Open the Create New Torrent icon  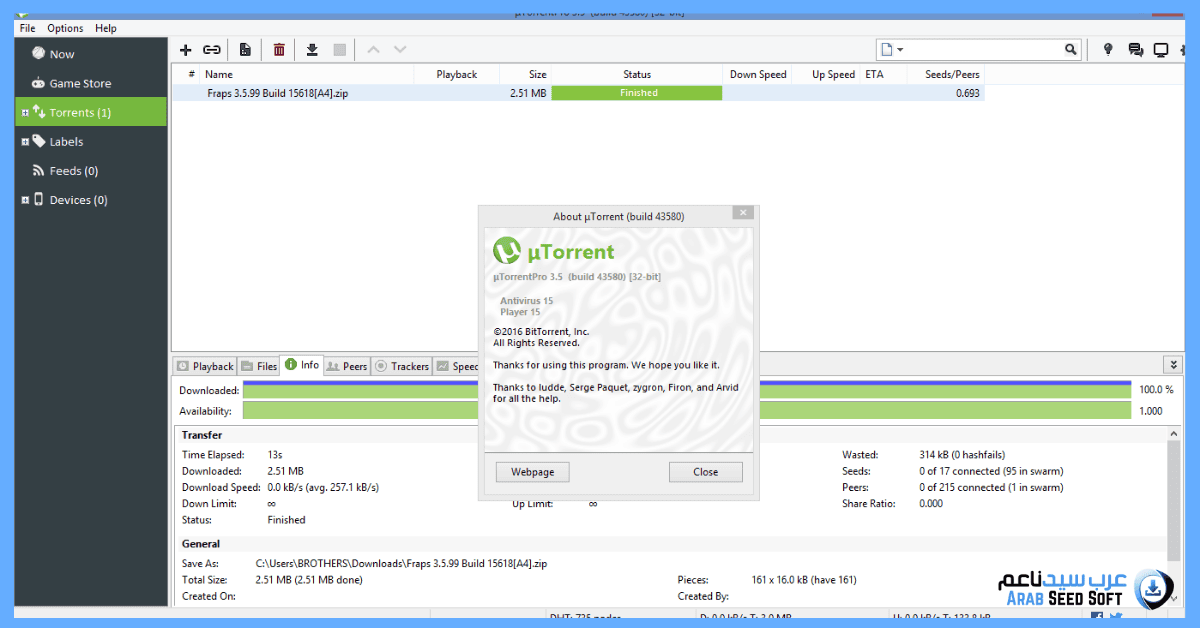(245, 49)
